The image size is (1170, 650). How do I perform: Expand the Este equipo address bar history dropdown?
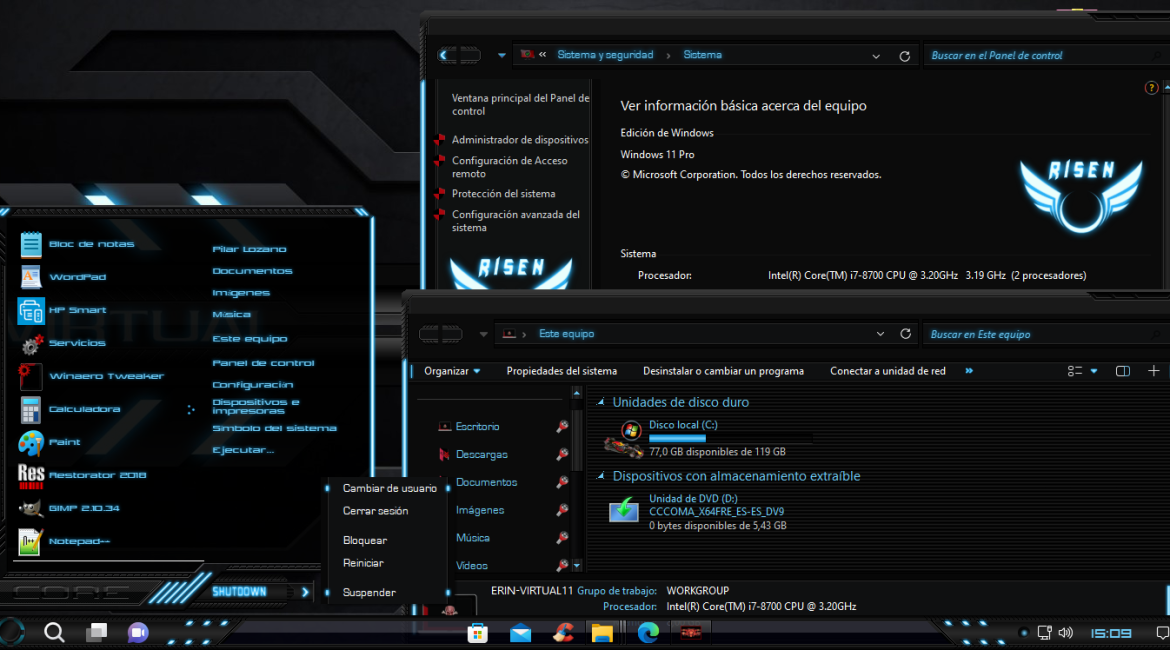pos(880,334)
